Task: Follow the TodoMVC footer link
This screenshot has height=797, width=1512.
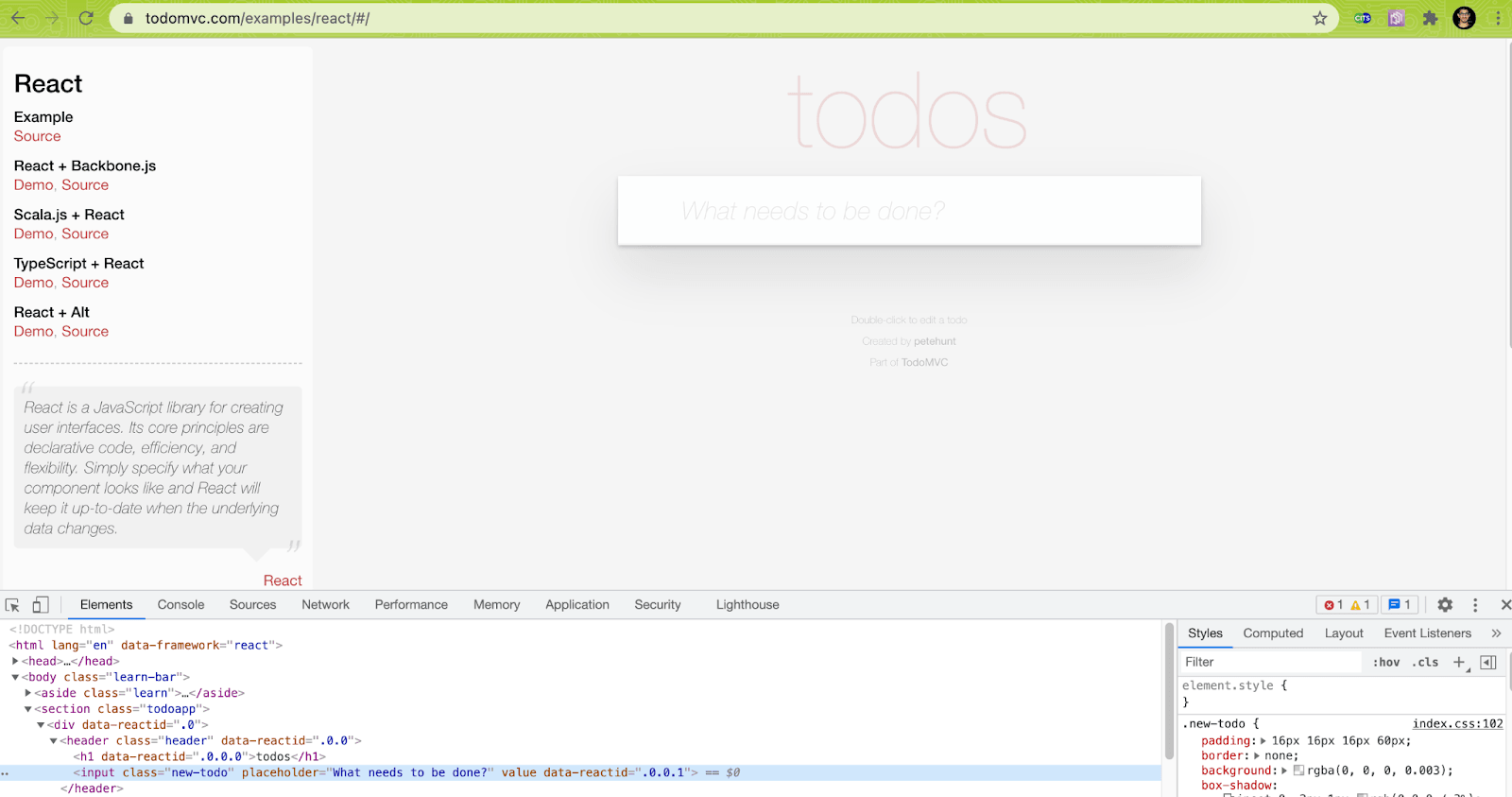Action: tap(924, 362)
